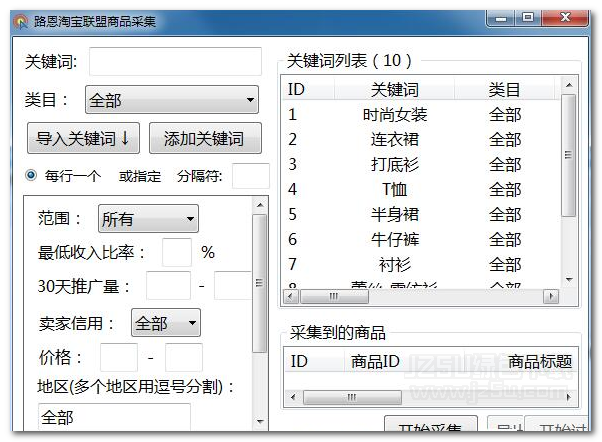This screenshot has width=602, height=442.
Task: Select the 连衣裙 keyword row
Action: pyautogui.click(x=422, y=139)
